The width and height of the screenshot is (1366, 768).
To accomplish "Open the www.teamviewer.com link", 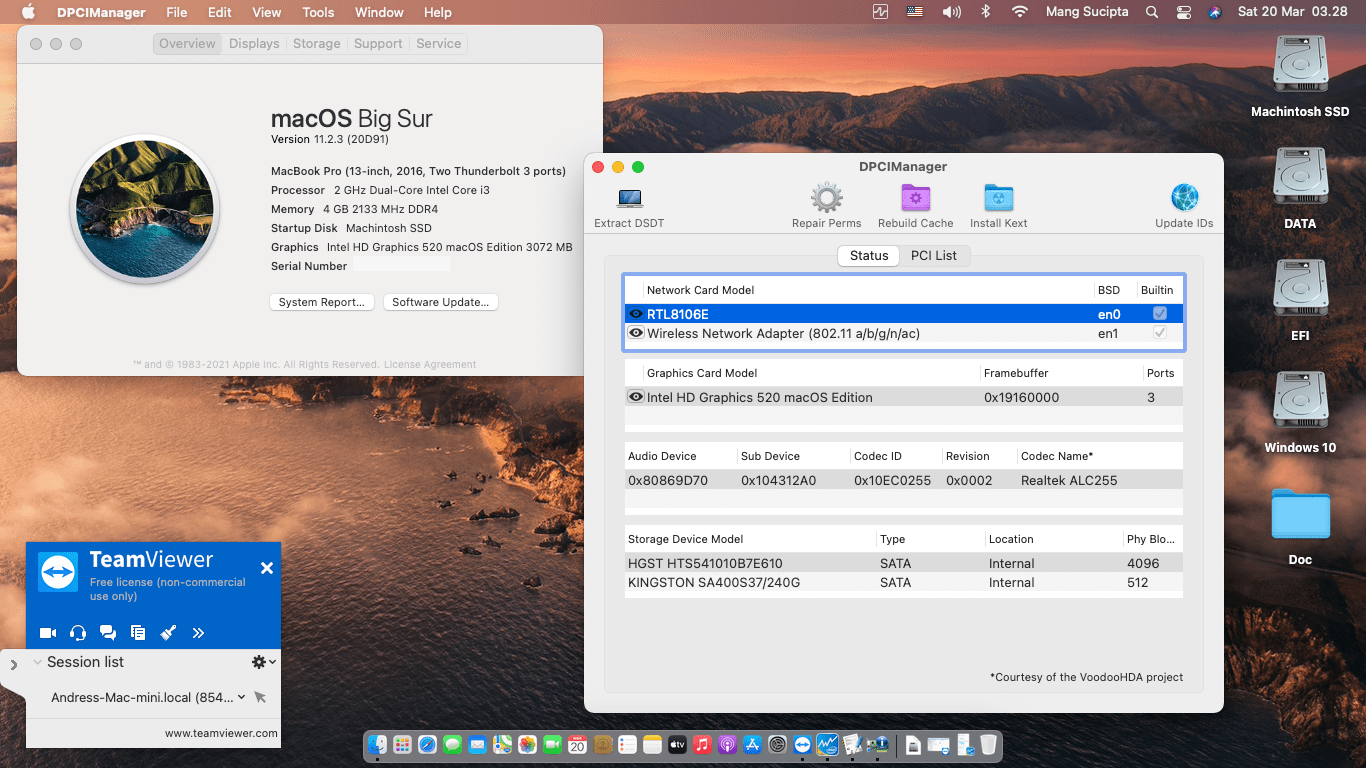I will (221, 733).
